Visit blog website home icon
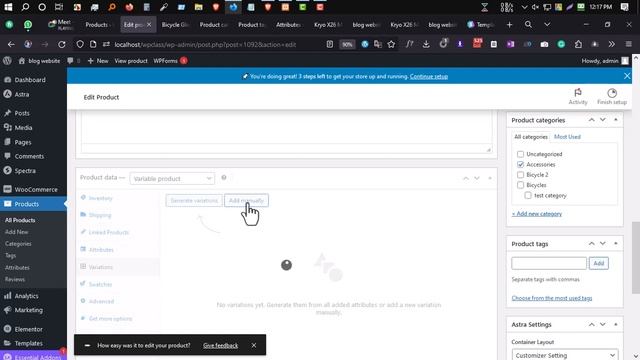Screen dimensions: 640x360 39,61
